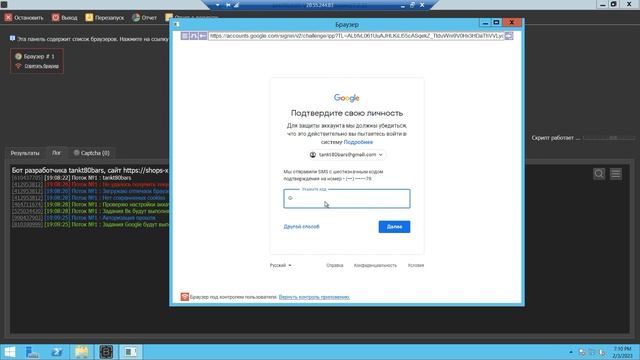Open PowerShell in the taskbar
Screen dimensions: 640x360
pyautogui.click(x=57, y=352)
